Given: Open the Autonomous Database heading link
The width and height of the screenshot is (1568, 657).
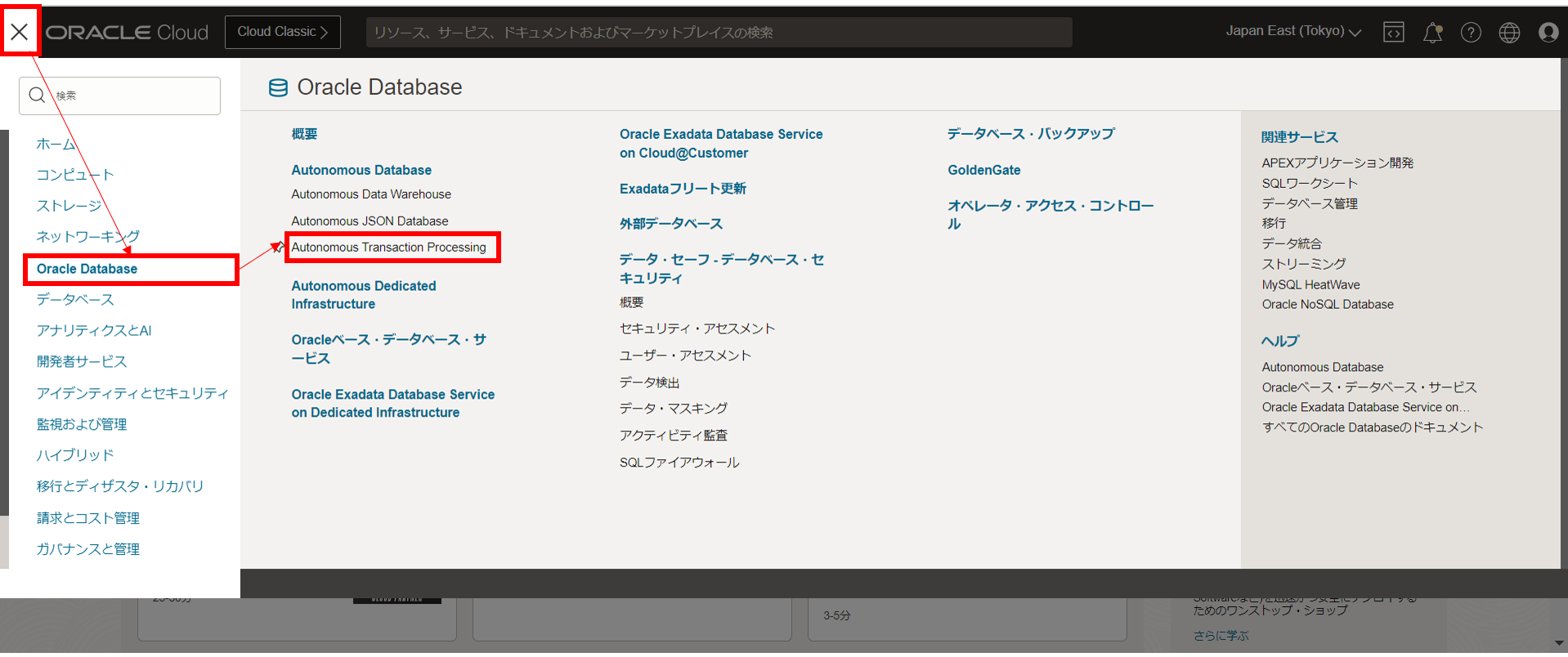Looking at the screenshot, I should (361, 170).
